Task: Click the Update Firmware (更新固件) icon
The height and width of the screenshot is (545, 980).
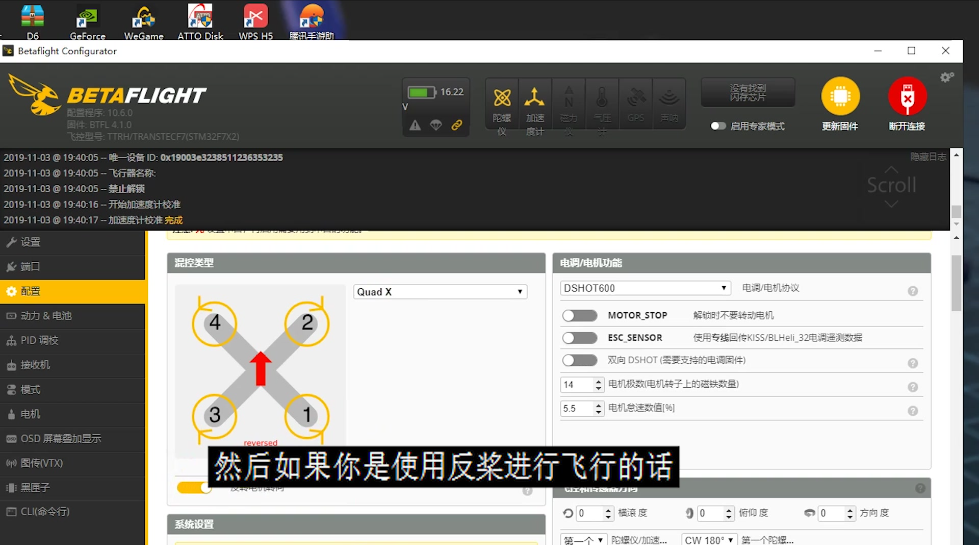Action: pos(840,97)
